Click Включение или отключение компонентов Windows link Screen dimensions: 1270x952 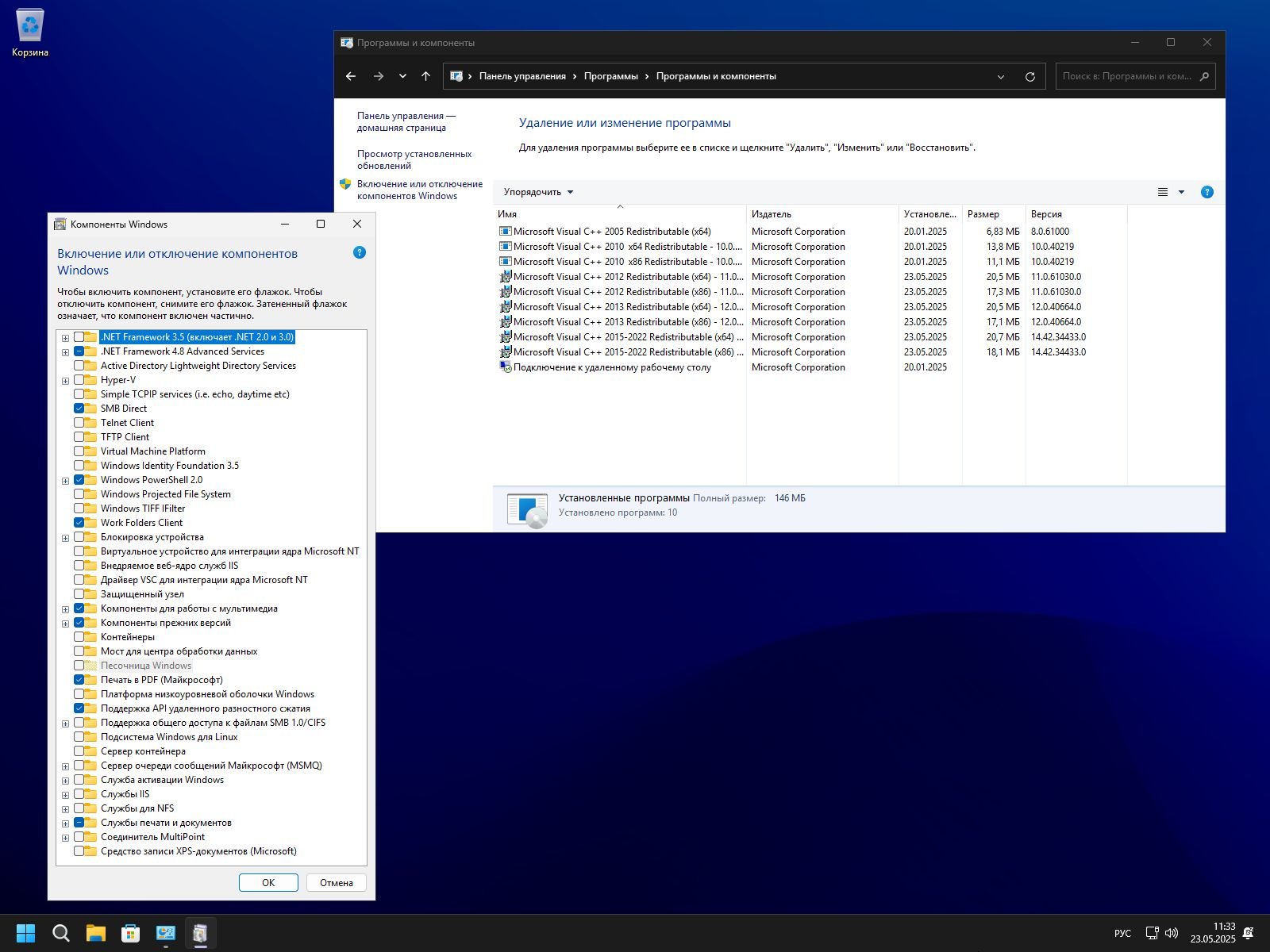tap(420, 190)
